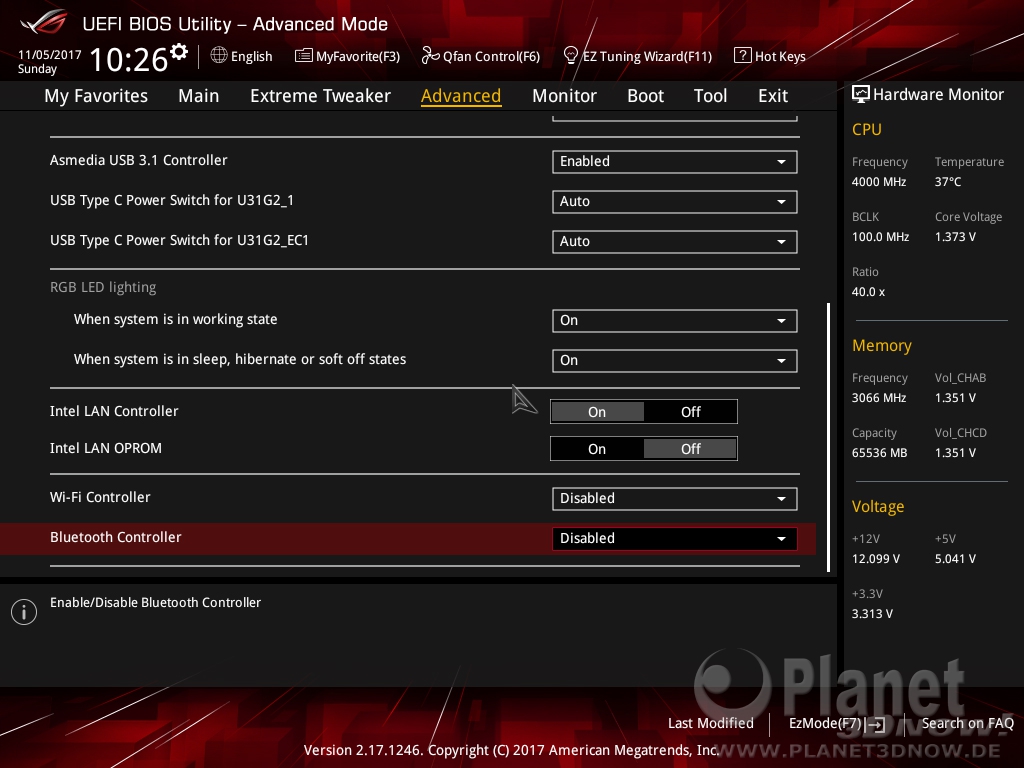This screenshot has height=768, width=1024.
Task: Open RGB sleep/hibernate states dropdown
Action: pyautogui.click(x=675, y=360)
